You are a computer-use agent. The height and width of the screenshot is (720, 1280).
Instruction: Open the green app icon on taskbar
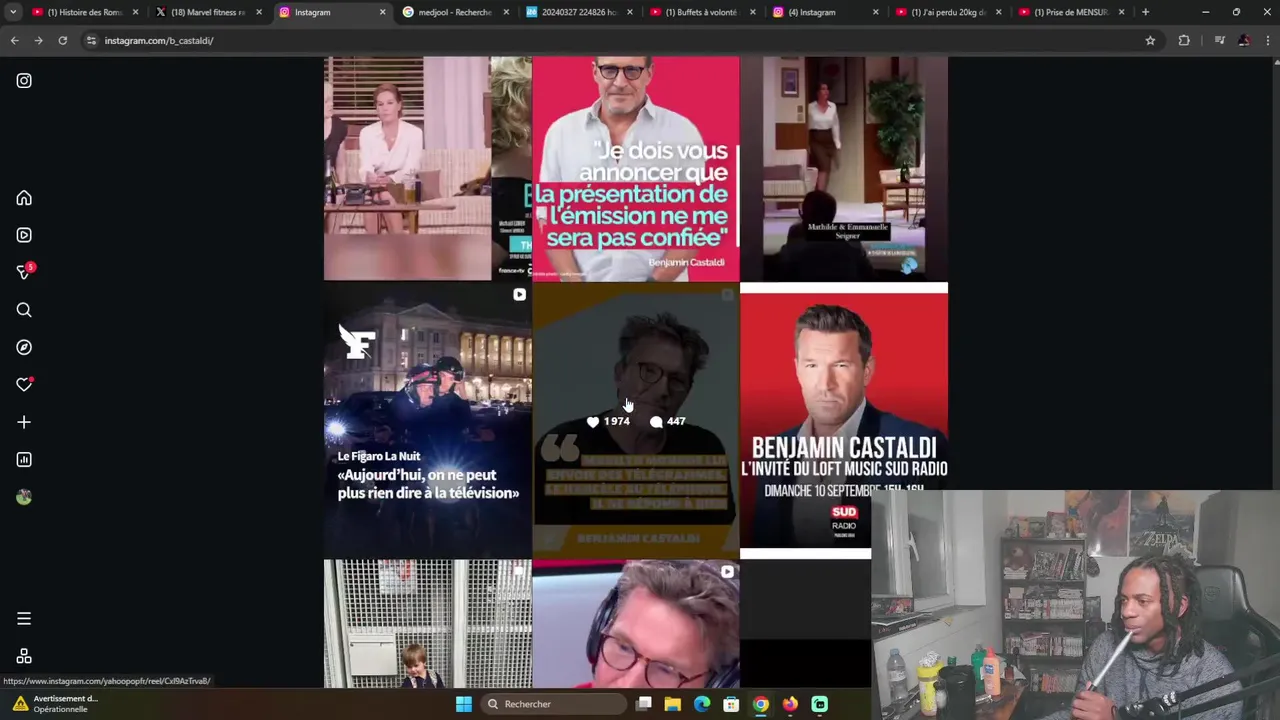pos(820,704)
